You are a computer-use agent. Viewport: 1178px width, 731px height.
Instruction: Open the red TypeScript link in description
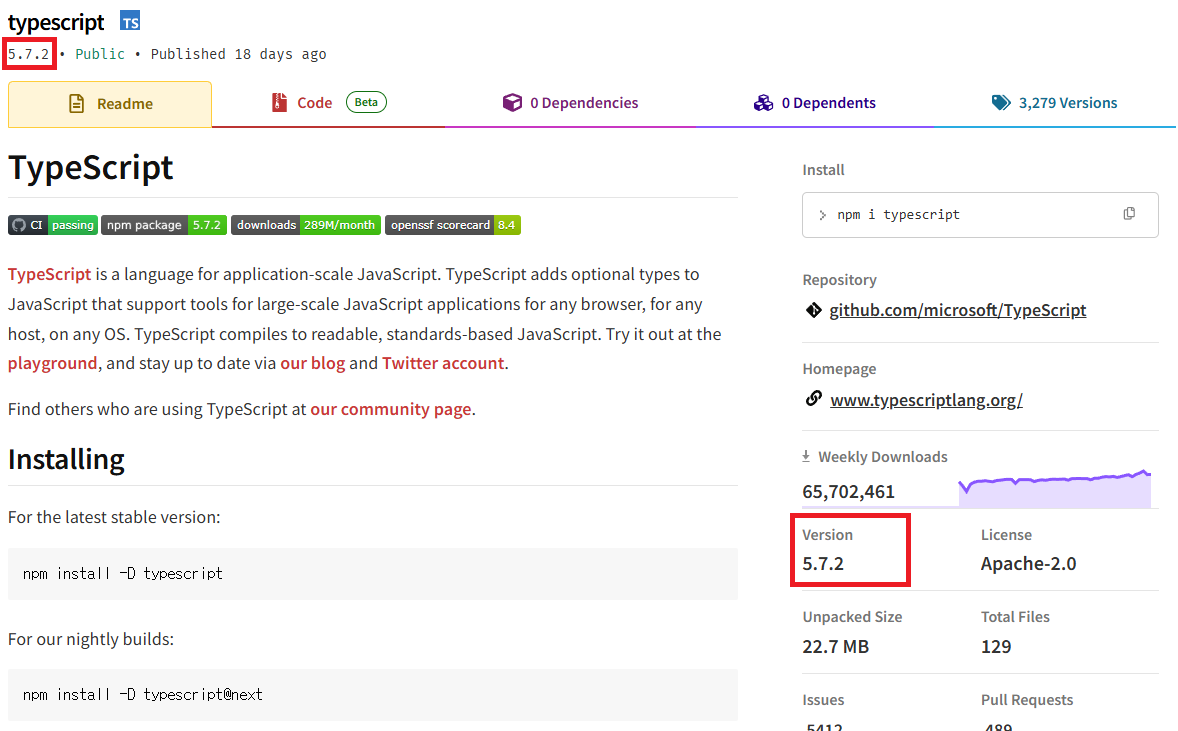(x=50, y=274)
